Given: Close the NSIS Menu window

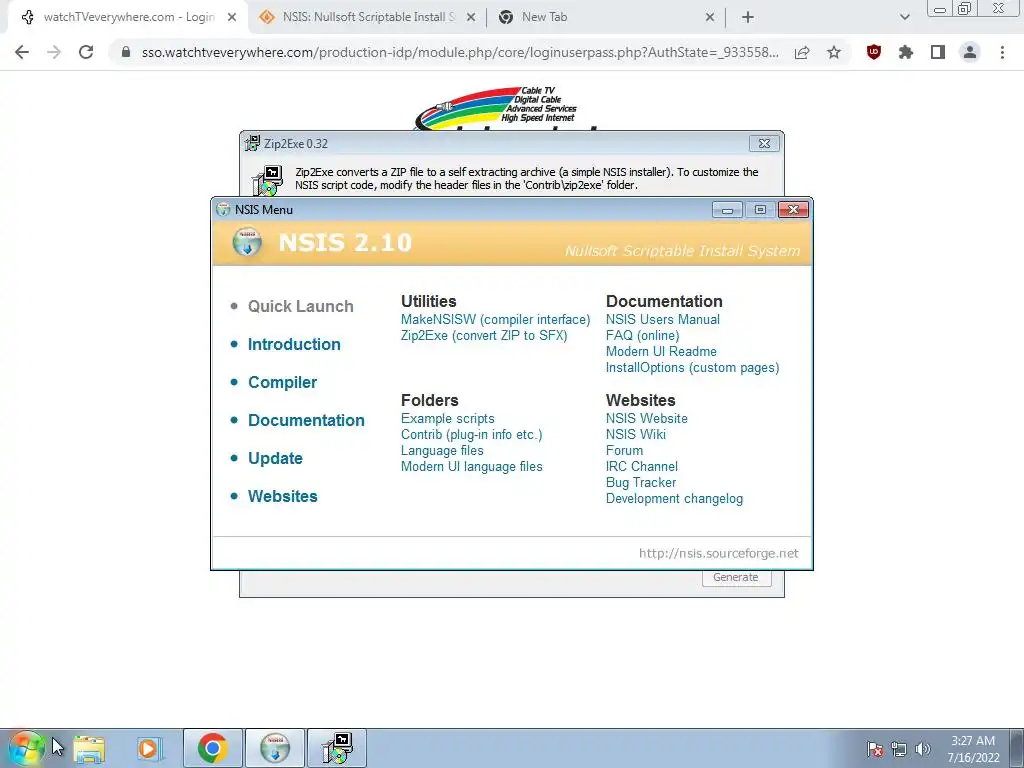Looking at the screenshot, I should (793, 210).
